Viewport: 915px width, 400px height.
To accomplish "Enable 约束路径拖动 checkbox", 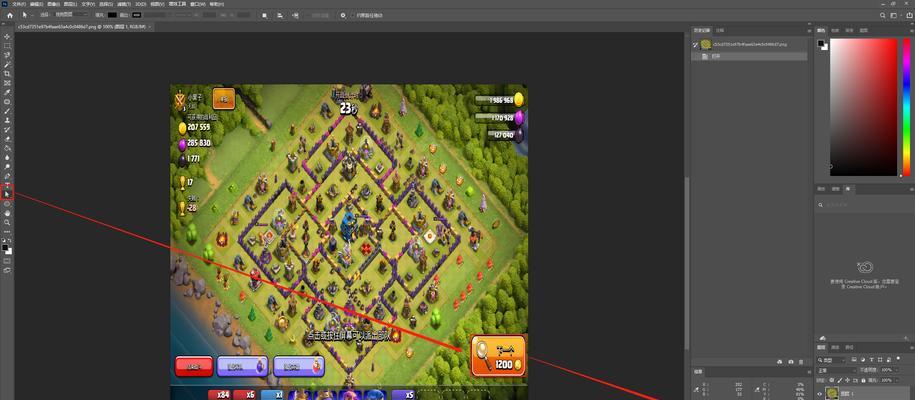I will click(352, 15).
